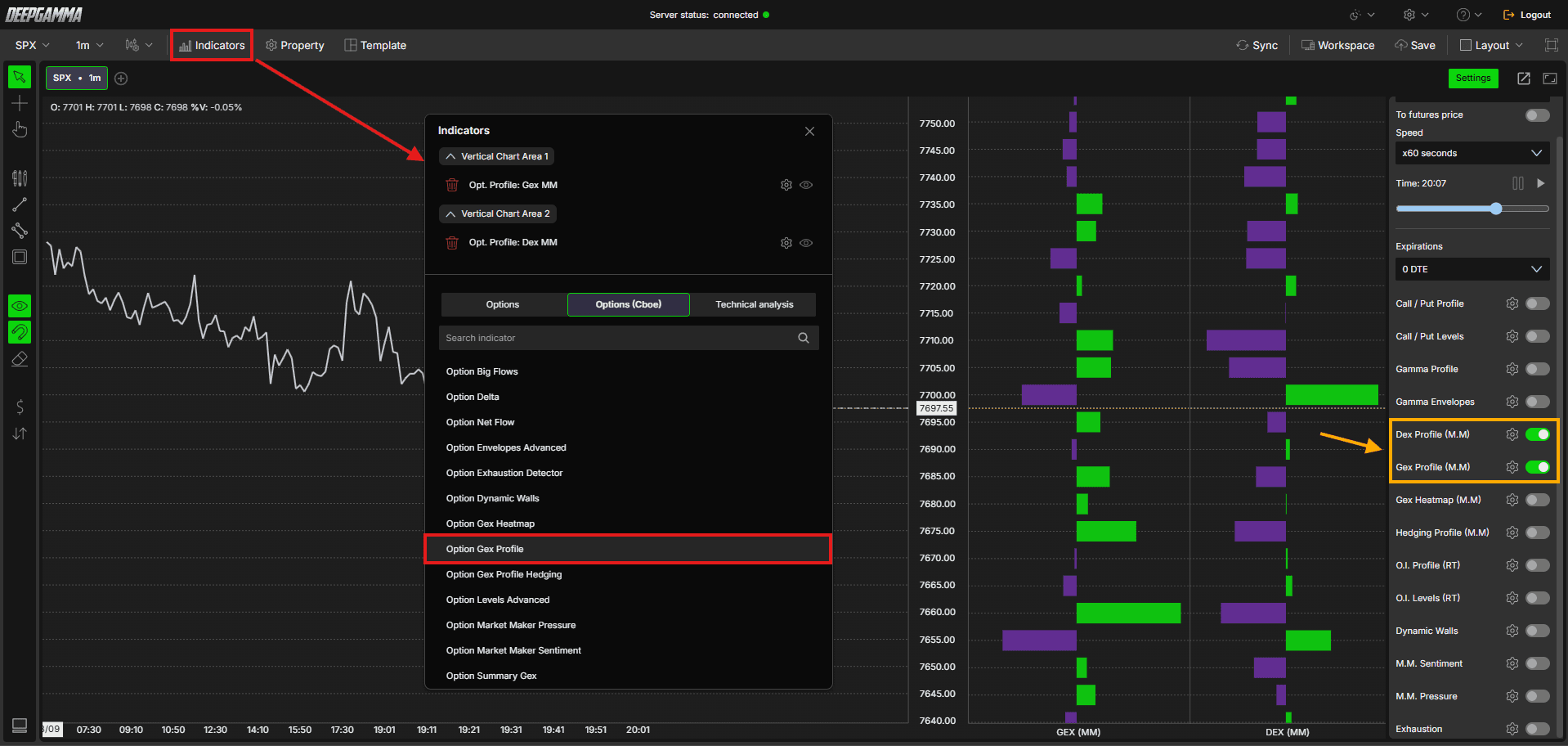Image resolution: width=1568 pixels, height=746 pixels.
Task: Open chart in external window
Action: (x=1524, y=79)
